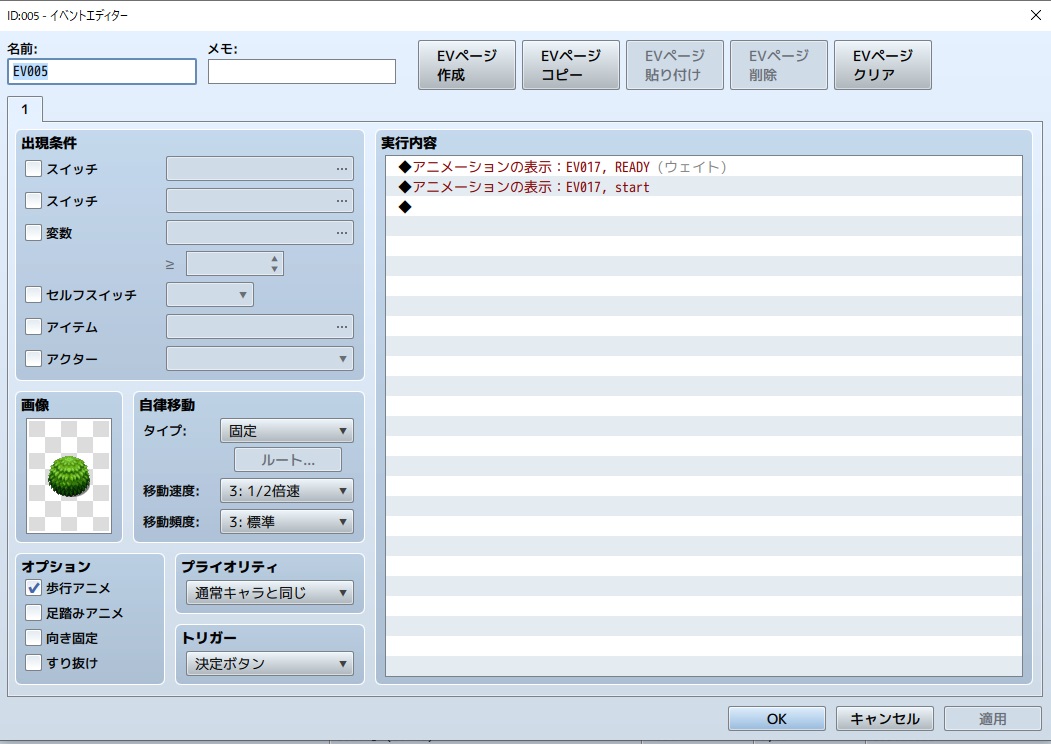The width and height of the screenshot is (1051, 744).
Task: Enable セルフスイッチ condition checkbox
Action: 34,294
